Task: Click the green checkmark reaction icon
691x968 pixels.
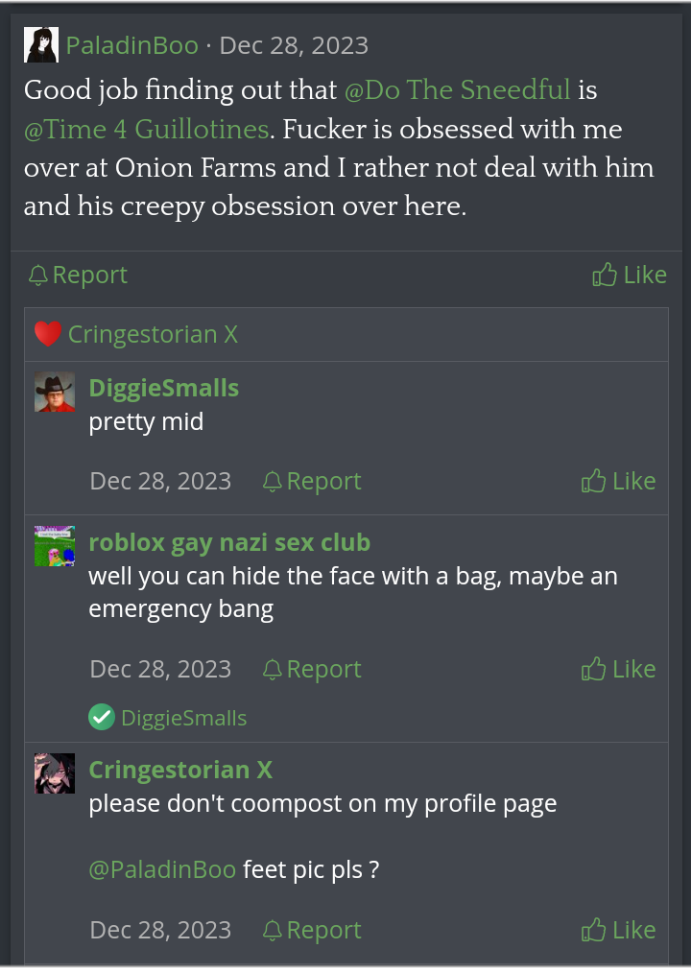Action: click(x=101, y=717)
